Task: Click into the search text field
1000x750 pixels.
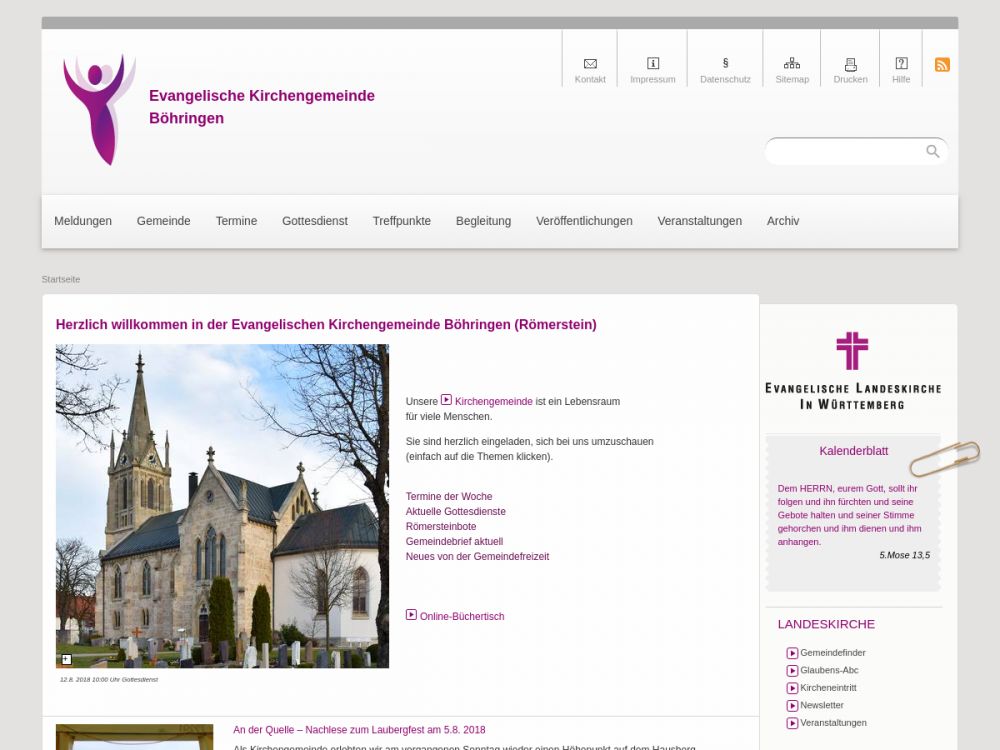Action: coord(845,152)
